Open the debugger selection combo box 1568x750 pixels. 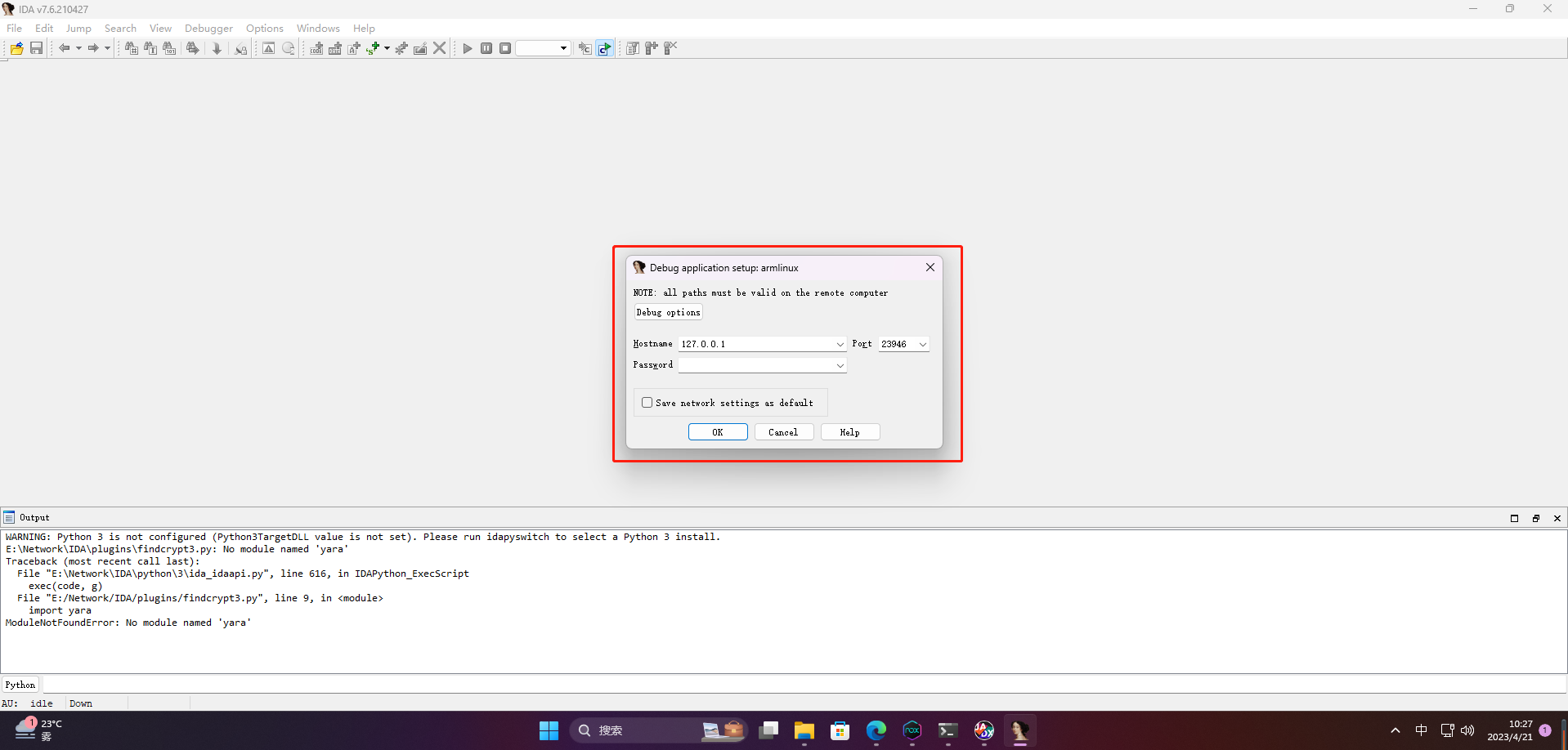click(x=543, y=48)
